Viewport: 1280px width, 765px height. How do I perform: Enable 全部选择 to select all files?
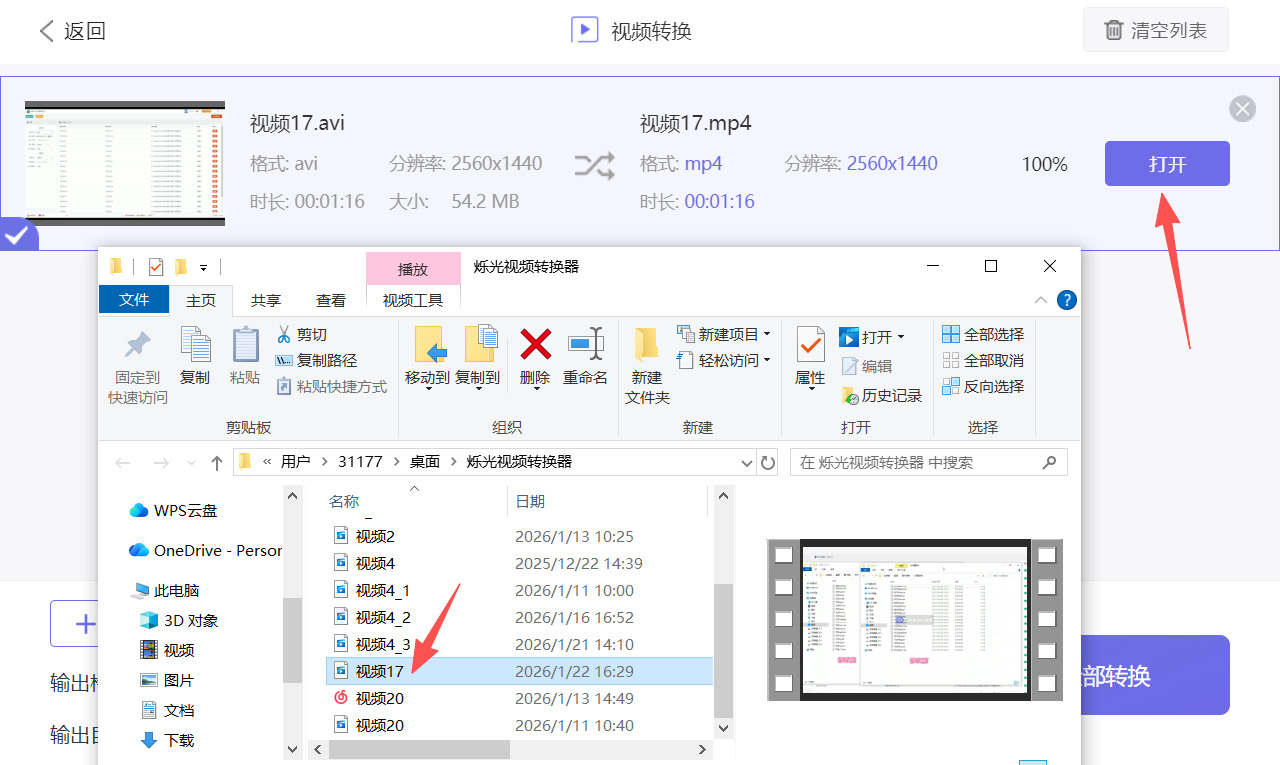(983, 333)
